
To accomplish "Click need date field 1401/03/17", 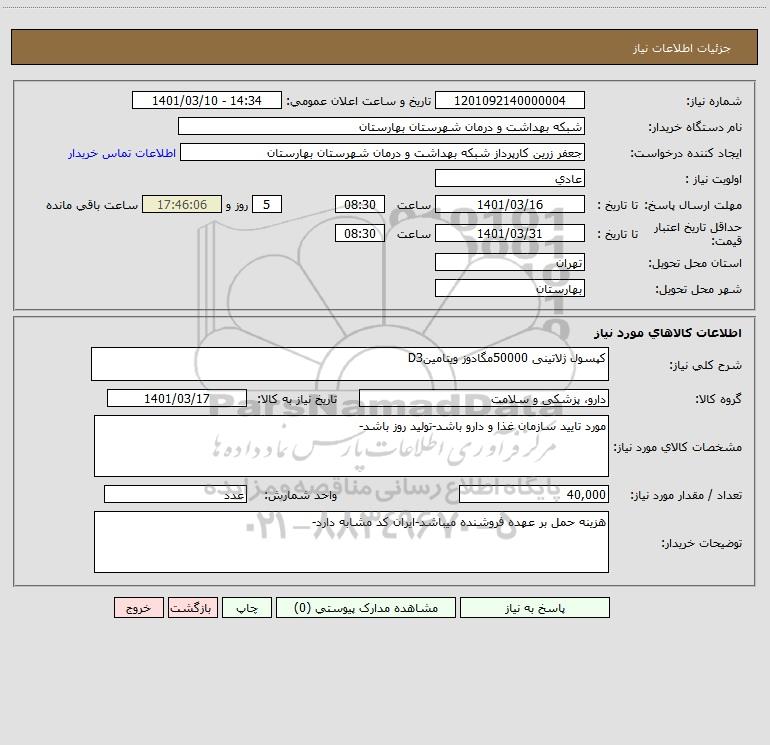I will point(177,398).
